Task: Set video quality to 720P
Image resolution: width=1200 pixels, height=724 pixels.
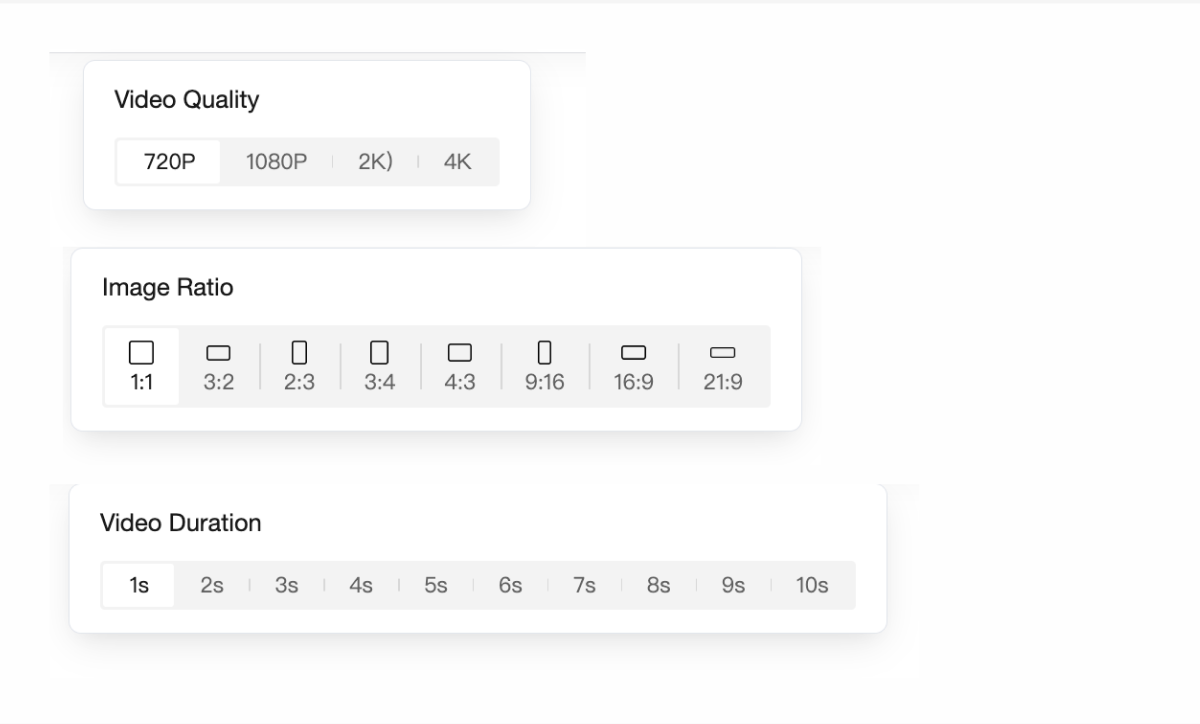Action: pos(169,162)
